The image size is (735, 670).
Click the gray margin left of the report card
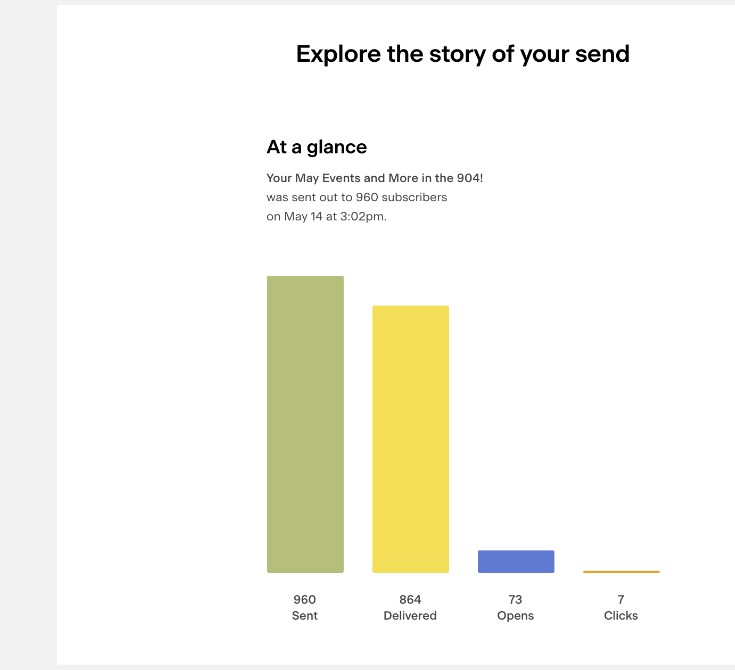[28, 335]
